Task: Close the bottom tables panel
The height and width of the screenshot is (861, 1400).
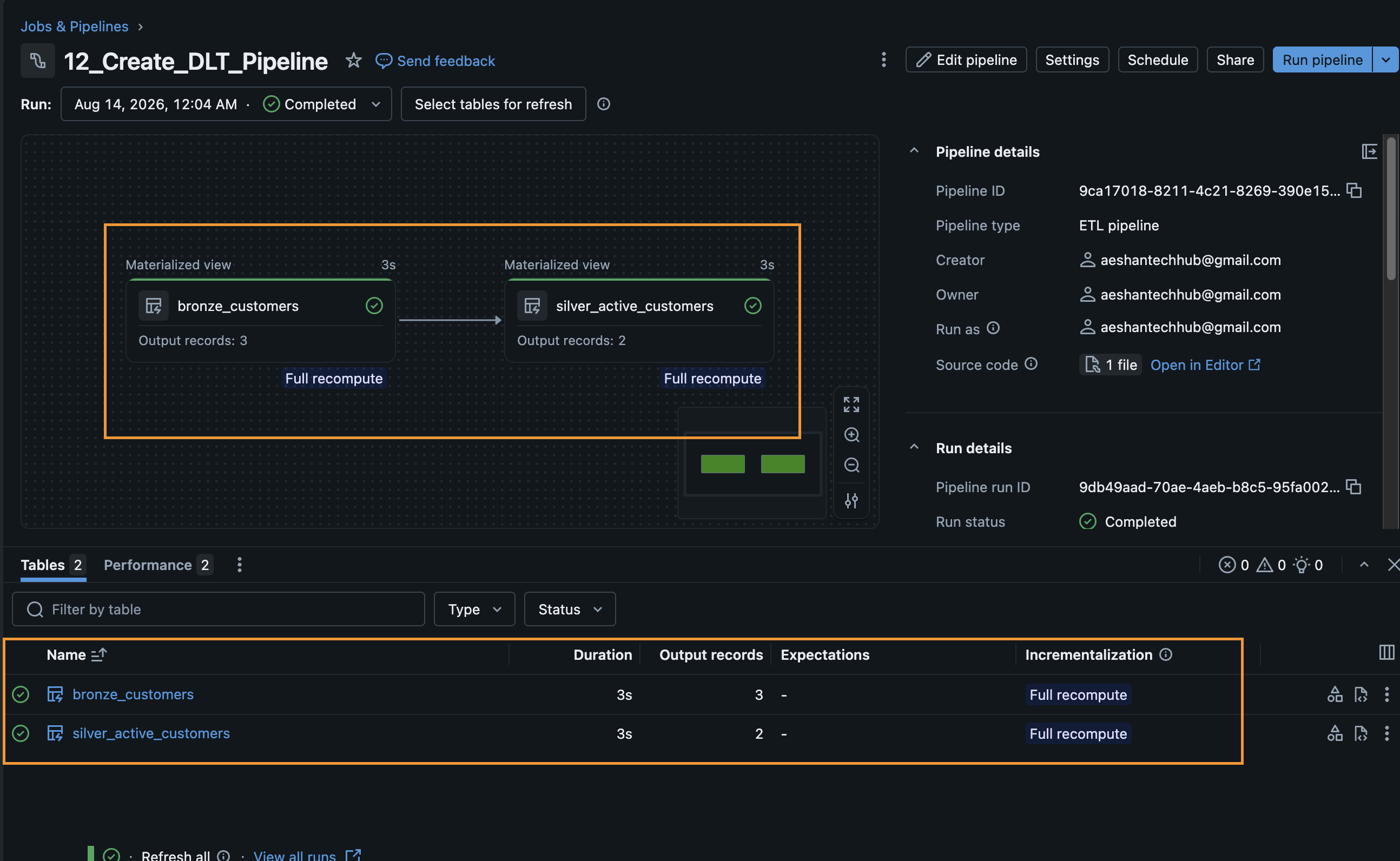Action: pyautogui.click(x=1393, y=564)
